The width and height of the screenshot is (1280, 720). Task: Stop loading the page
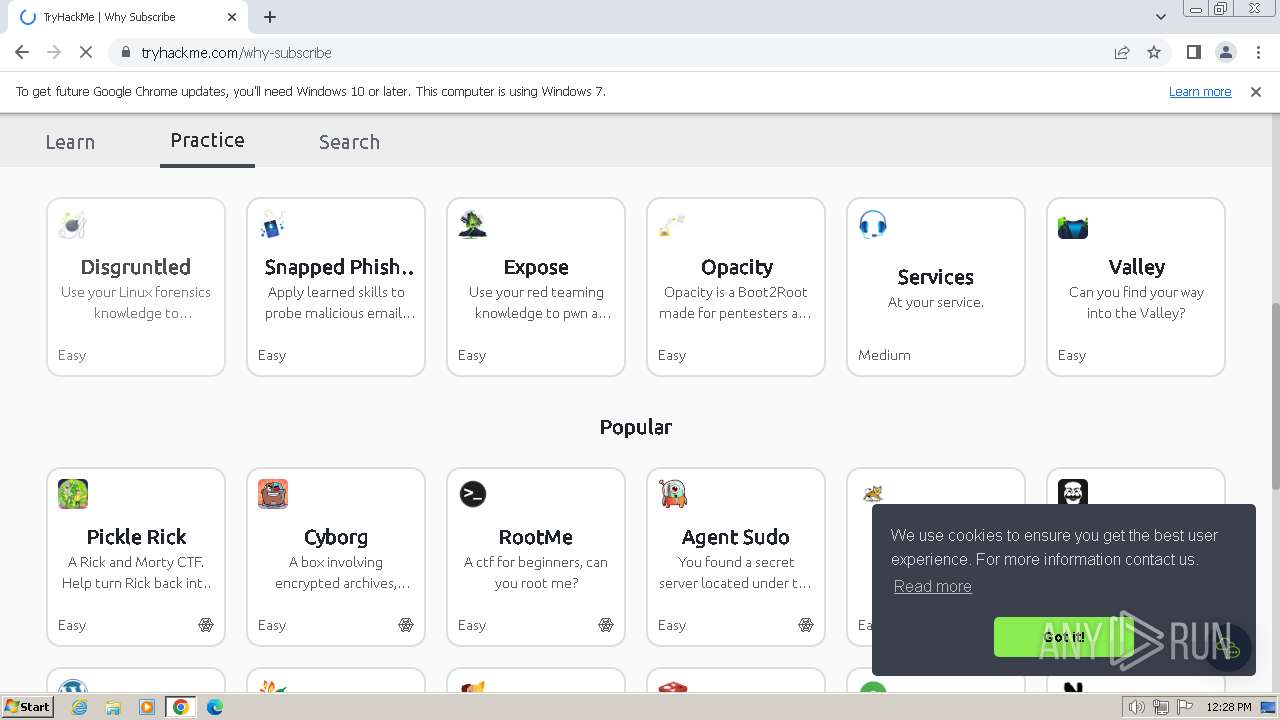tap(86, 52)
